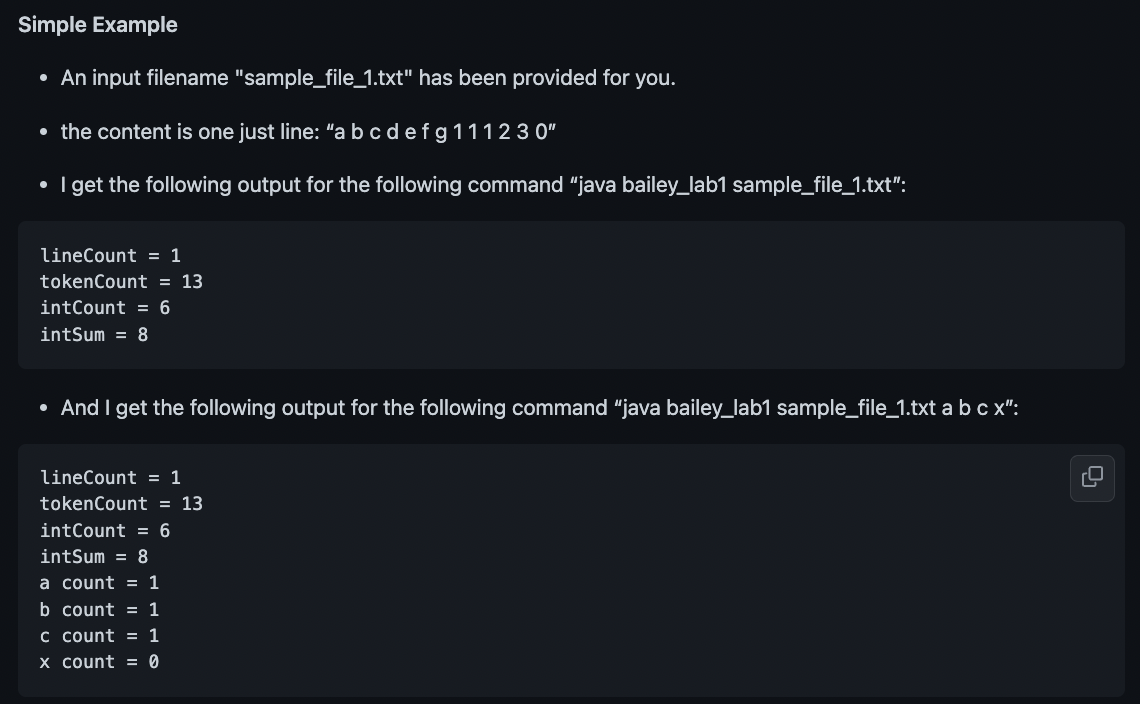Click "lineCount = 1" in first code block

coord(110,256)
